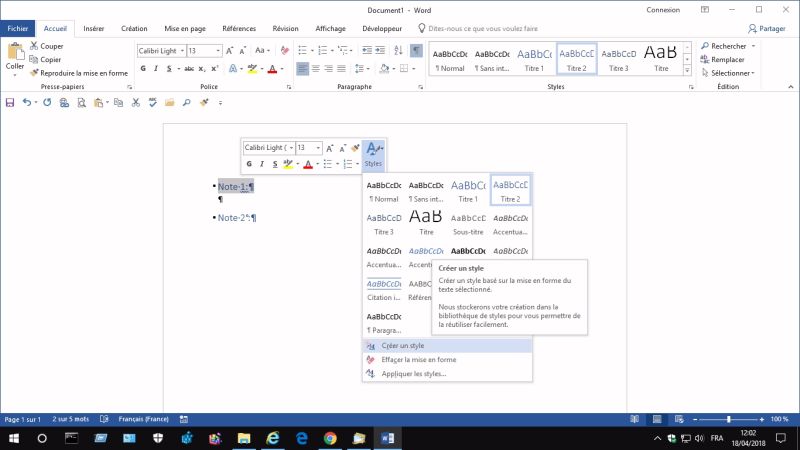Click sort A-Z icon
The width and height of the screenshot is (800, 450).
coord(398,51)
